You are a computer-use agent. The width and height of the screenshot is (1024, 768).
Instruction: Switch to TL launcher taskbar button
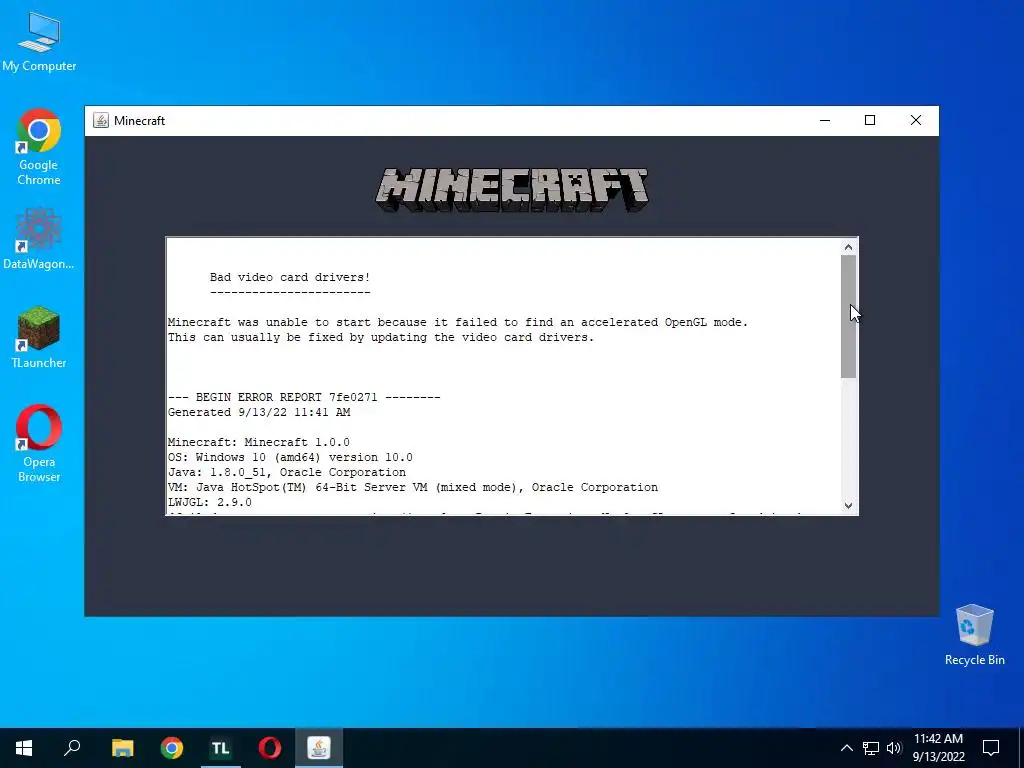pyautogui.click(x=221, y=748)
